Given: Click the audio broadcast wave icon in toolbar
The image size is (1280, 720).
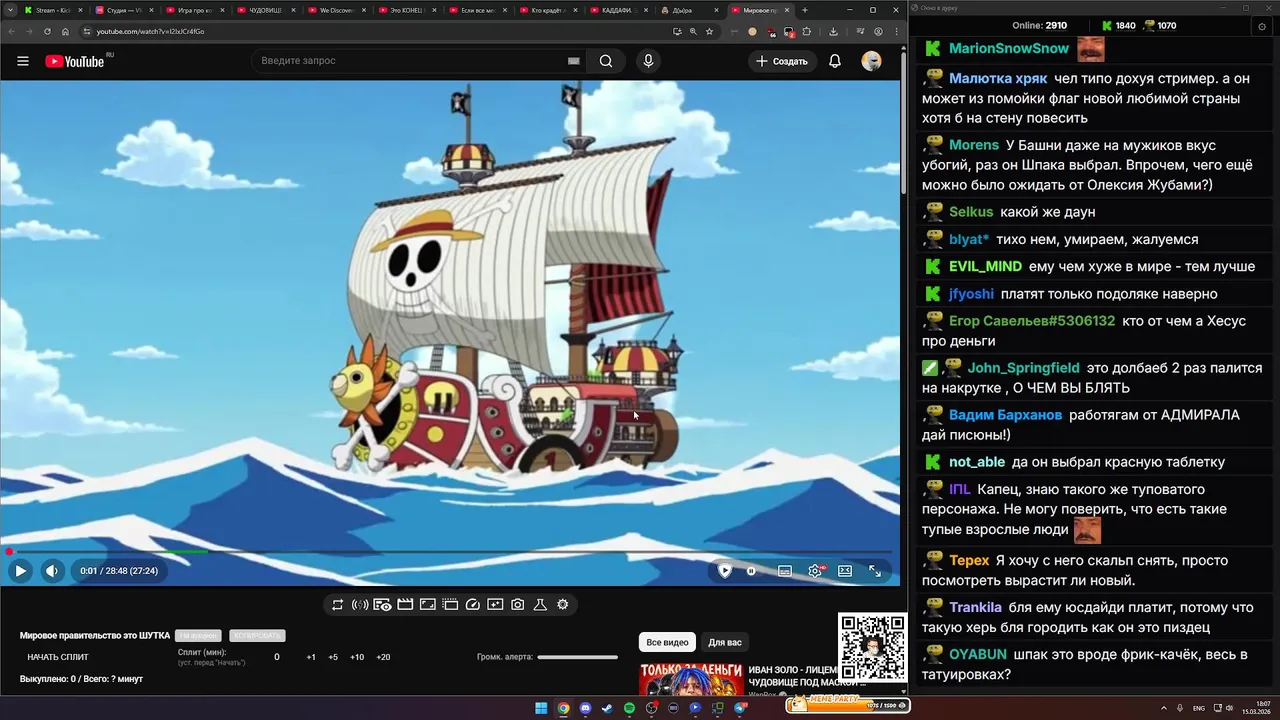Looking at the screenshot, I should coord(360,605).
